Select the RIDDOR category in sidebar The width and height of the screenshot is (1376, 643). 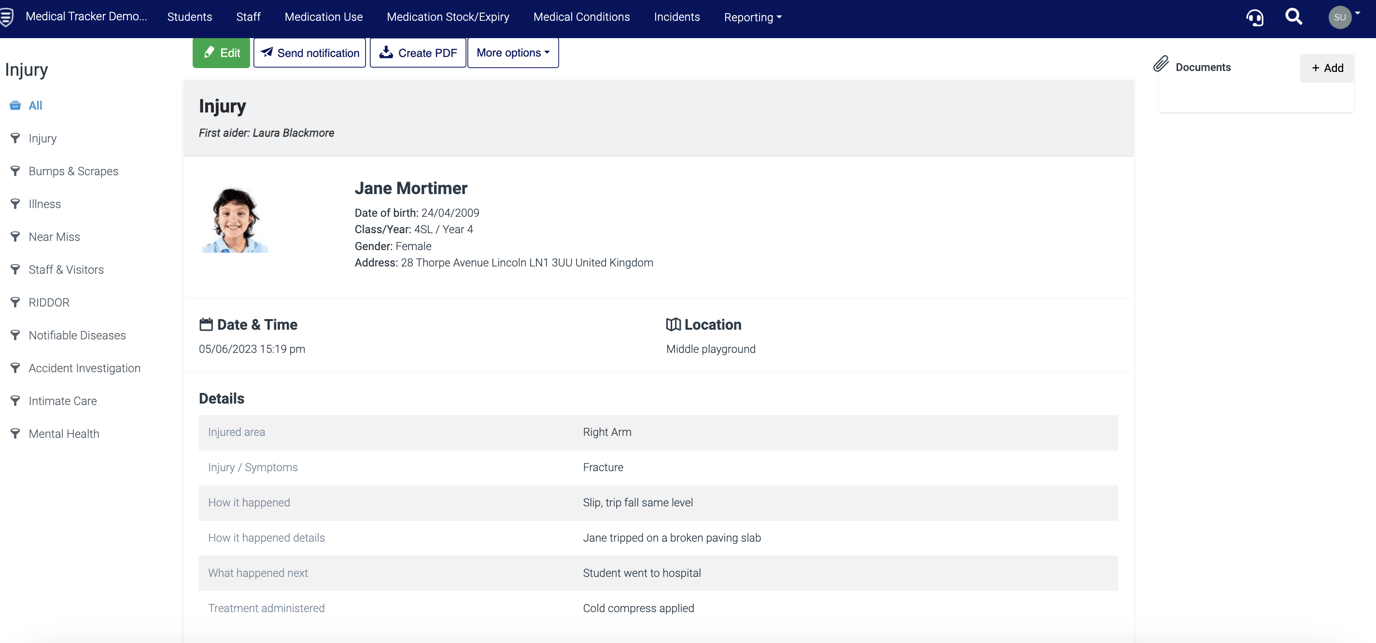tap(48, 302)
